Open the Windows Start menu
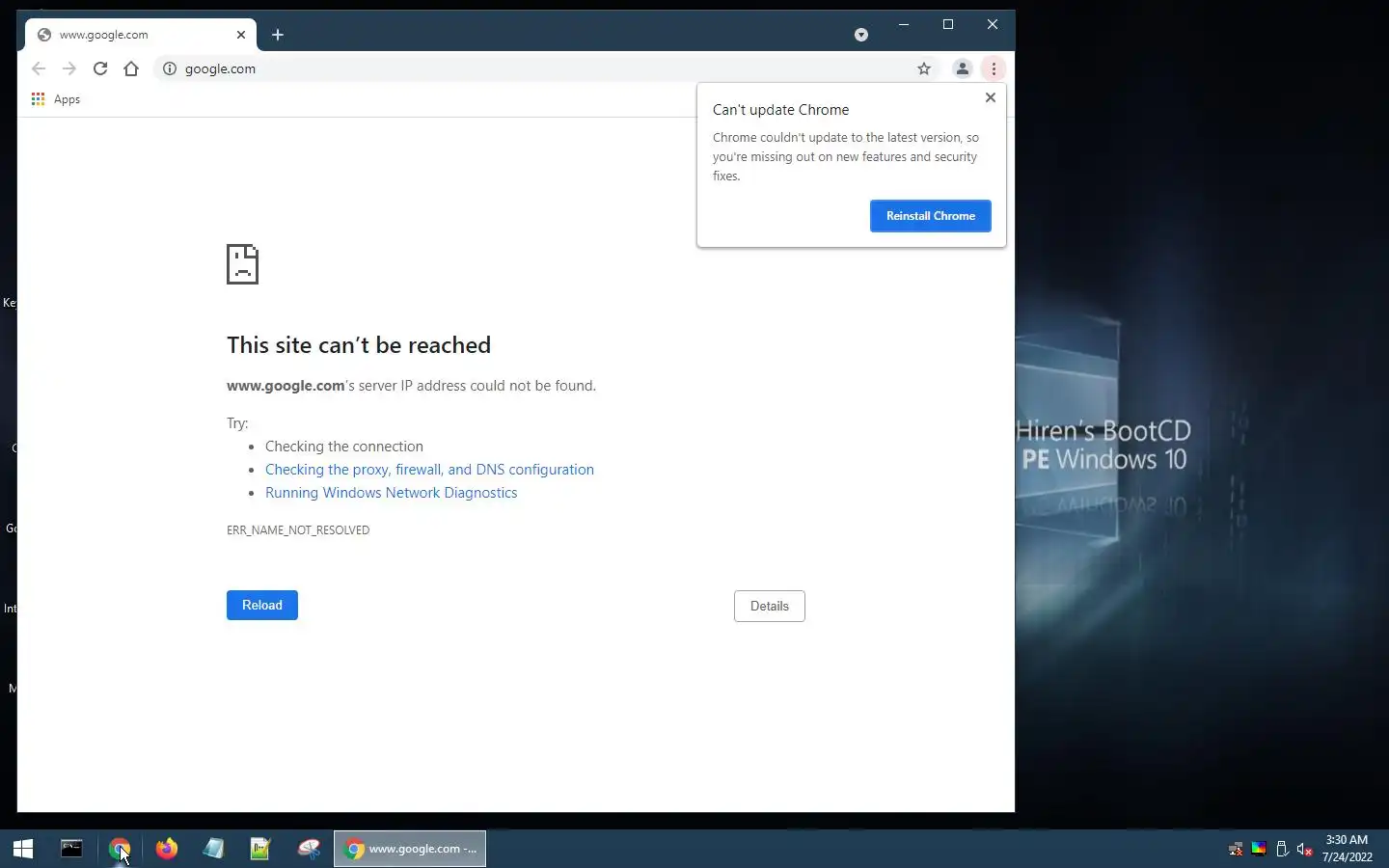Viewport: 1389px width, 868px height. (23, 849)
